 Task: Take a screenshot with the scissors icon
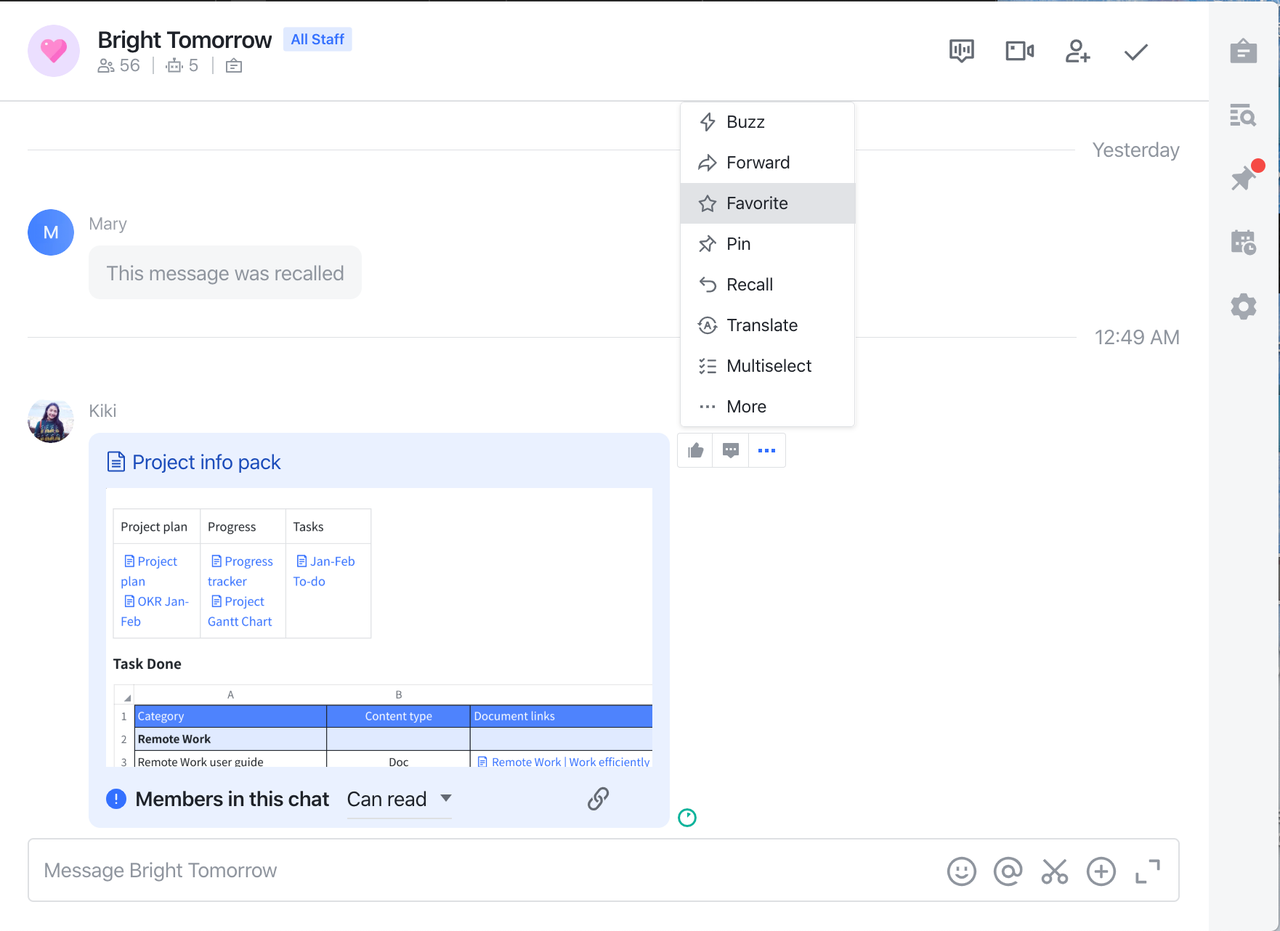pos(1054,871)
